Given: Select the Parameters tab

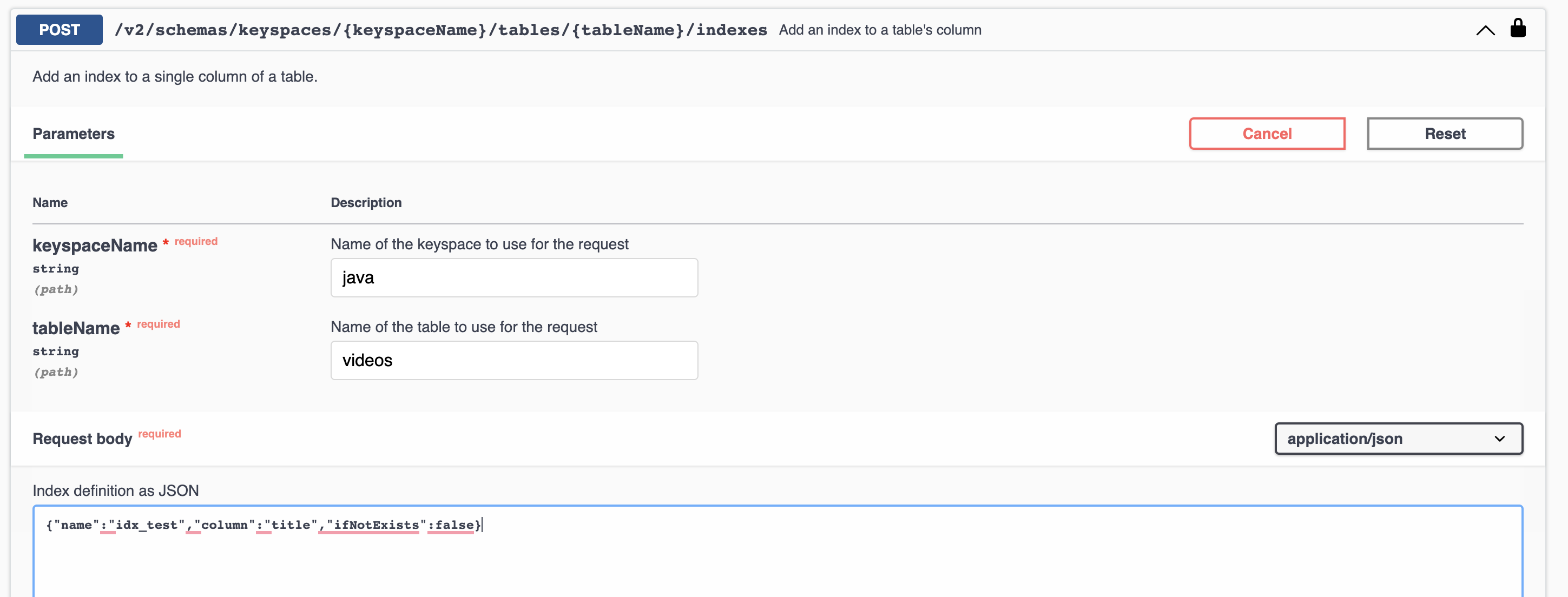Looking at the screenshot, I should tap(74, 133).
